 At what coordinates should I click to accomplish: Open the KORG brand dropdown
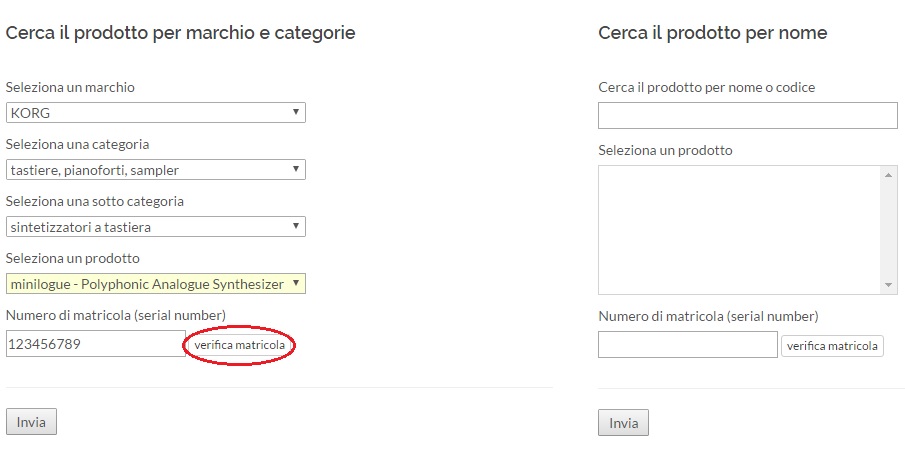[x=155, y=113]
